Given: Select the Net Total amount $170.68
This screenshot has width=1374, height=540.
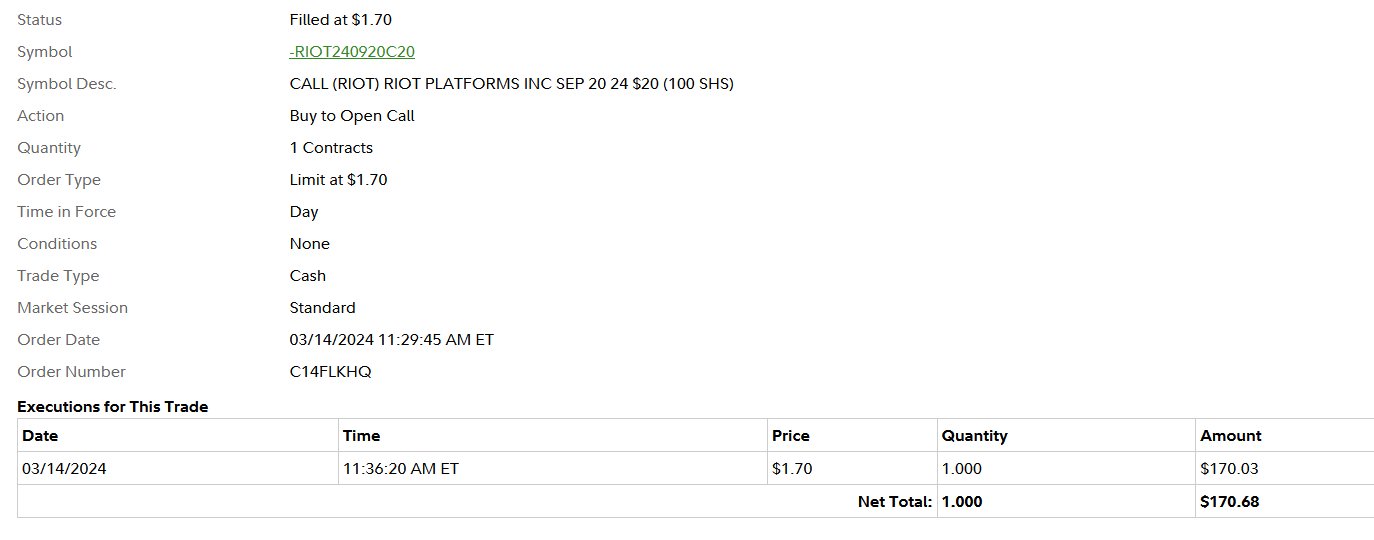Looking at the screenshot, I should 1229,502.
